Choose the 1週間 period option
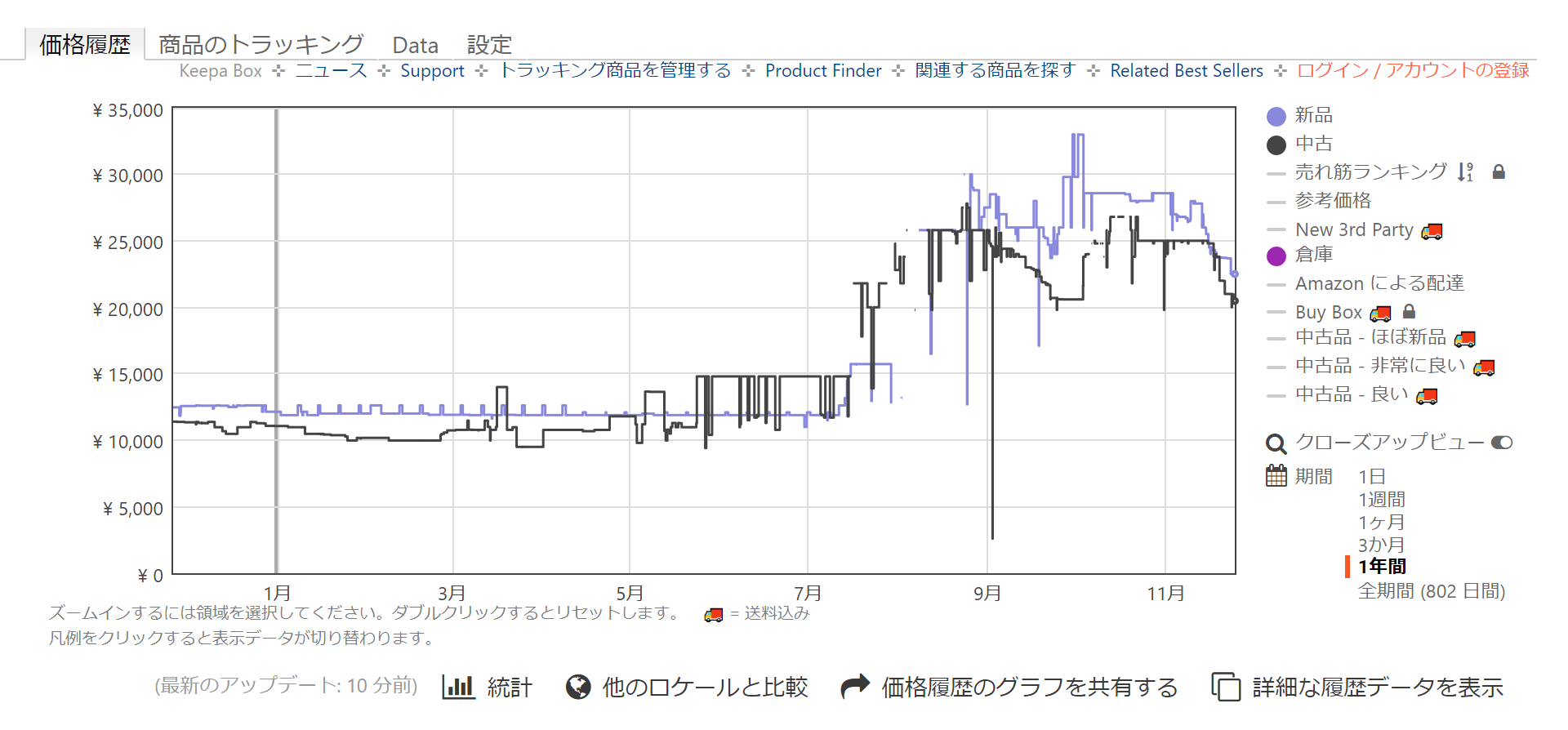 tap(1381, 499)
